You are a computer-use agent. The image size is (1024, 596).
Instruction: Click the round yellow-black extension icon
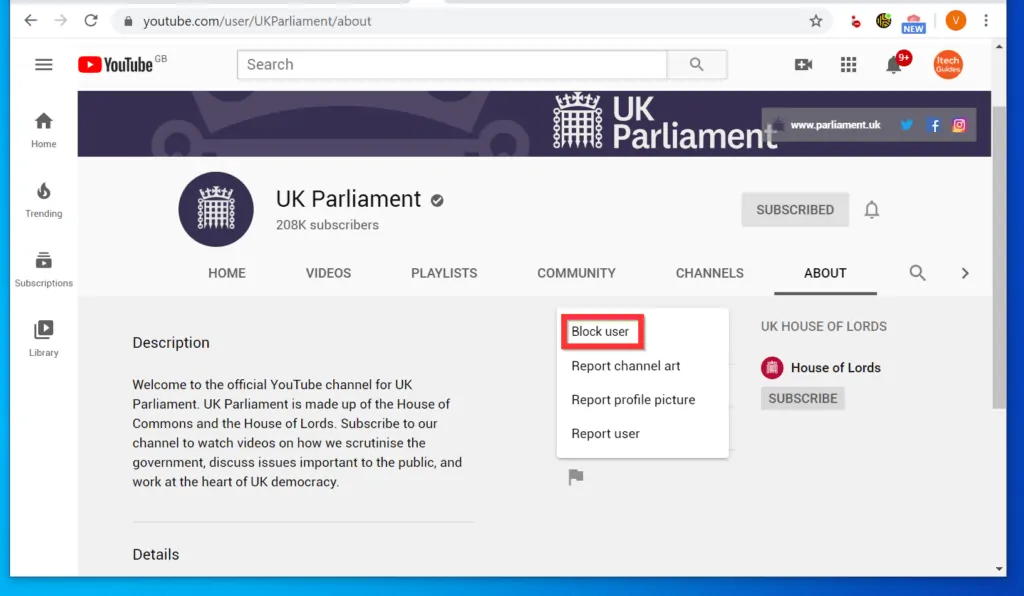tap(884, 21)
